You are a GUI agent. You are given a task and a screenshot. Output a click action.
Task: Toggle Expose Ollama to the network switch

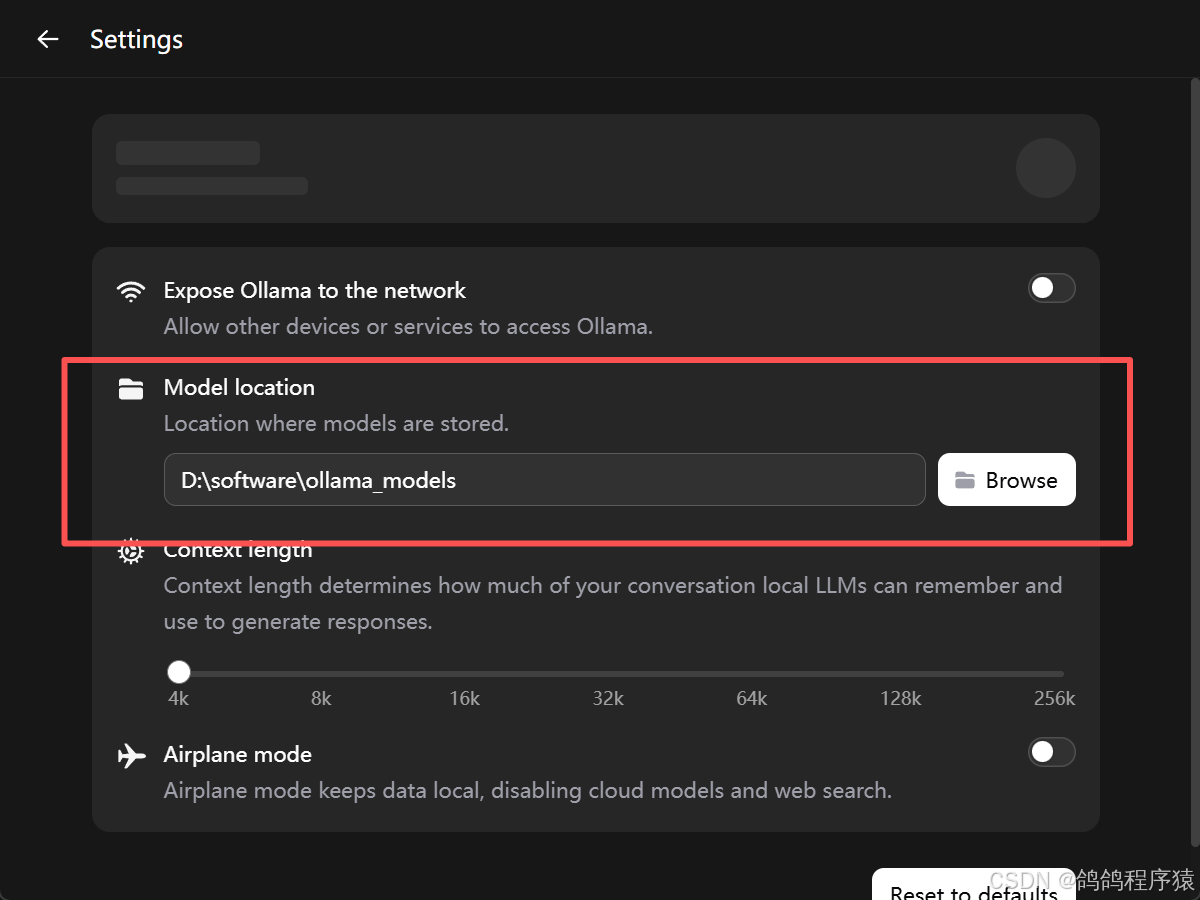[1052, 288]
